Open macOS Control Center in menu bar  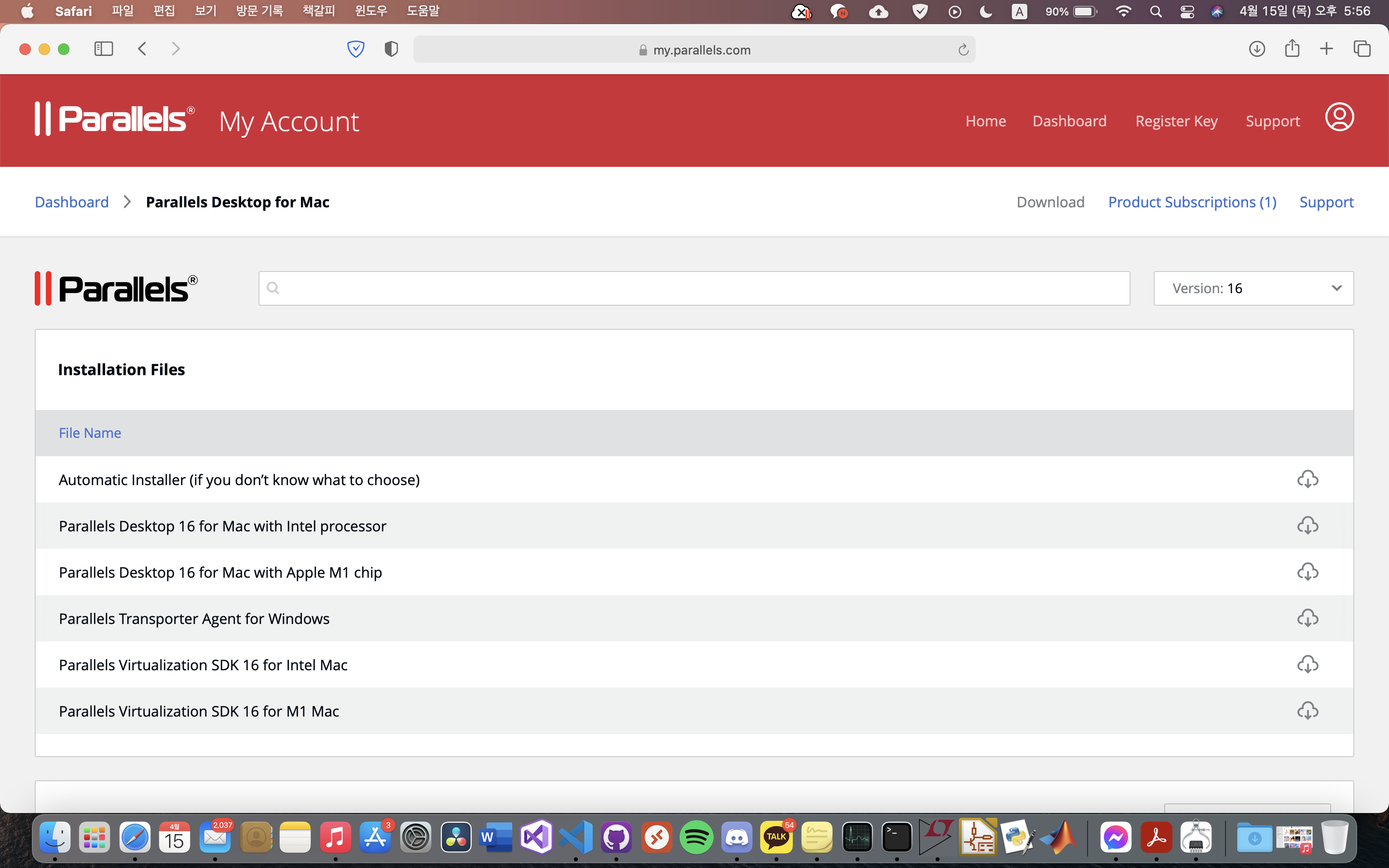[1186, 12]
